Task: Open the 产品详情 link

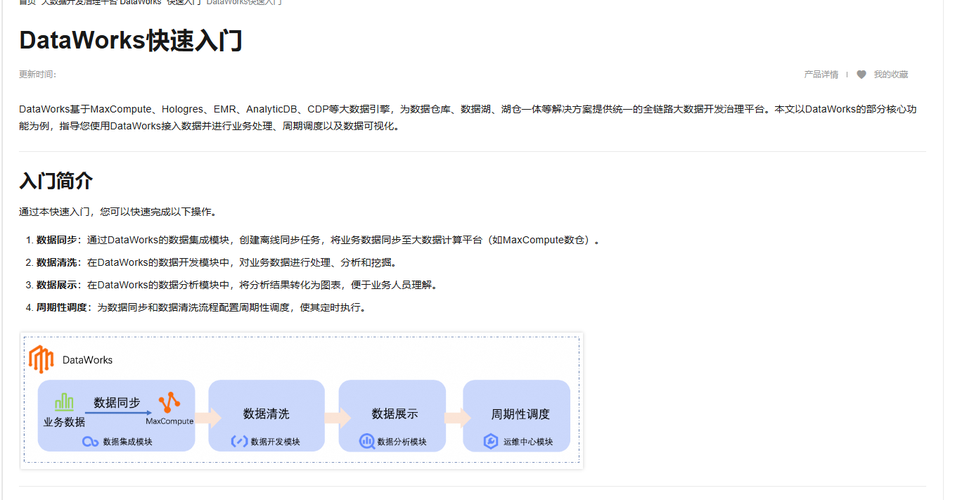Action: (x=821, y=74)
